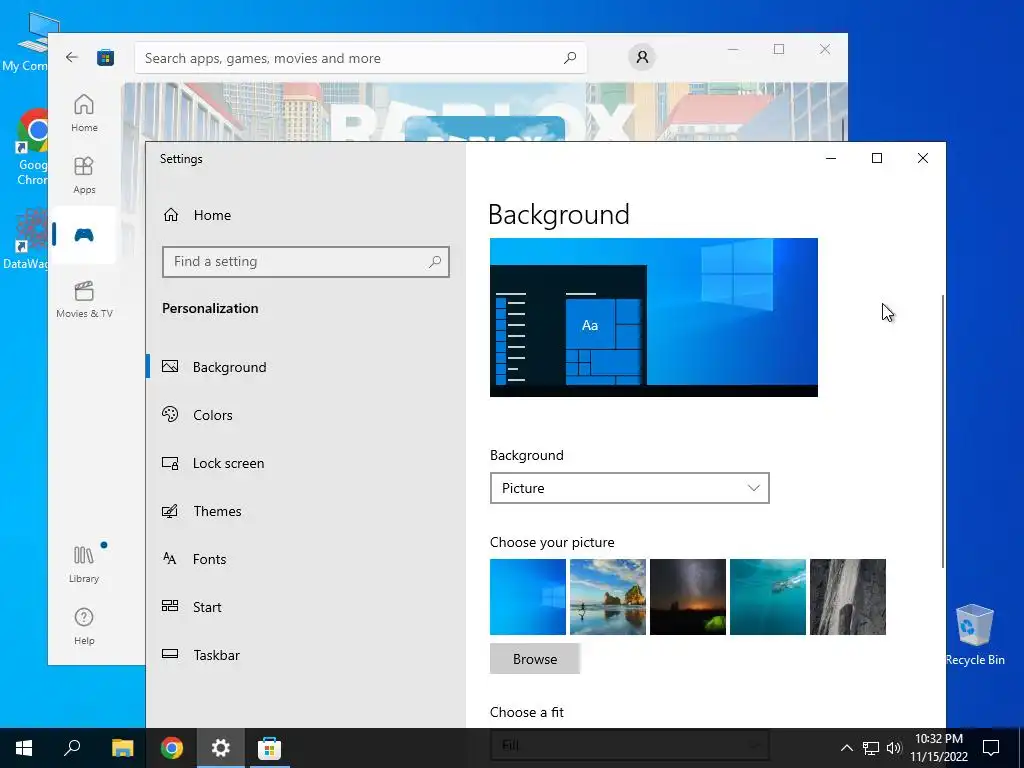1024x768 pixels.
Task: Click the Find a setting search box
Action: click(306, 262)
